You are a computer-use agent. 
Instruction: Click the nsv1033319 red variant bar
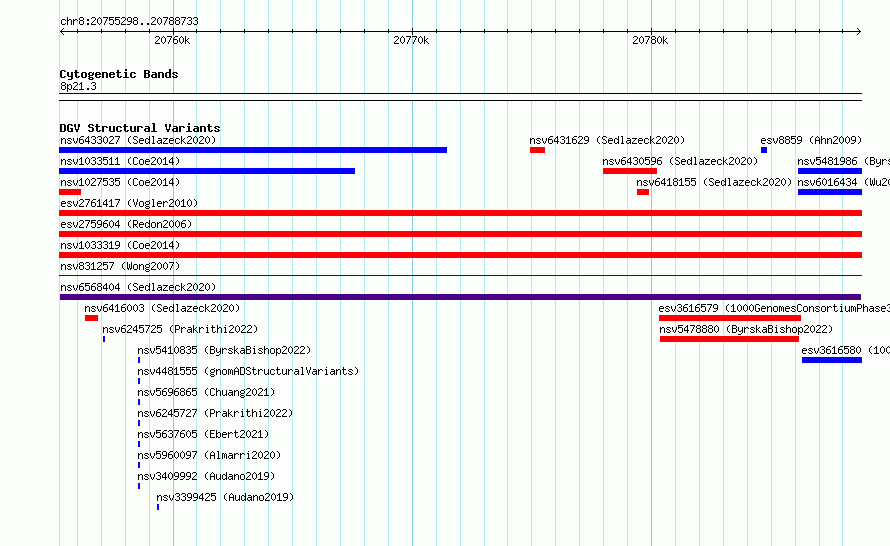click(x=460, y=255)
